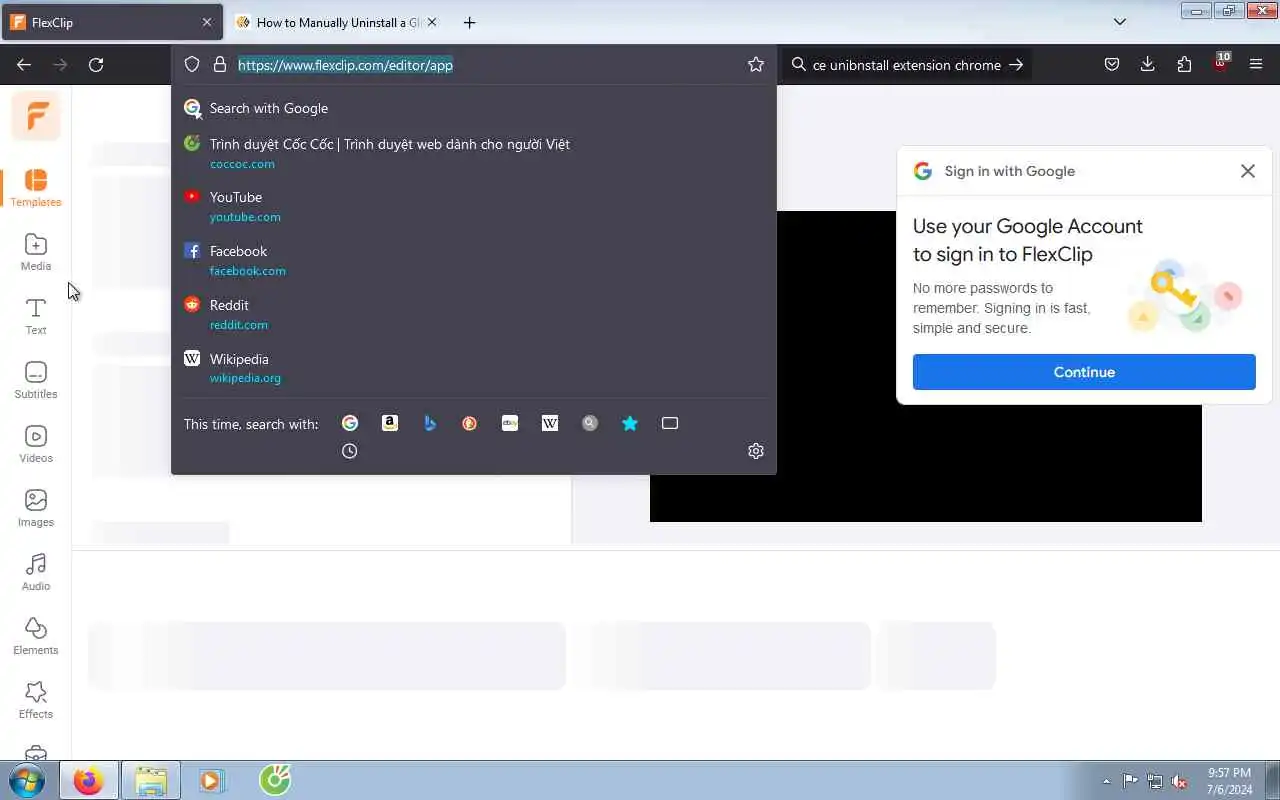This screenshot has width=1280, height=800.
Task: Open the Downloads panel
Action: click(1148, 65)
